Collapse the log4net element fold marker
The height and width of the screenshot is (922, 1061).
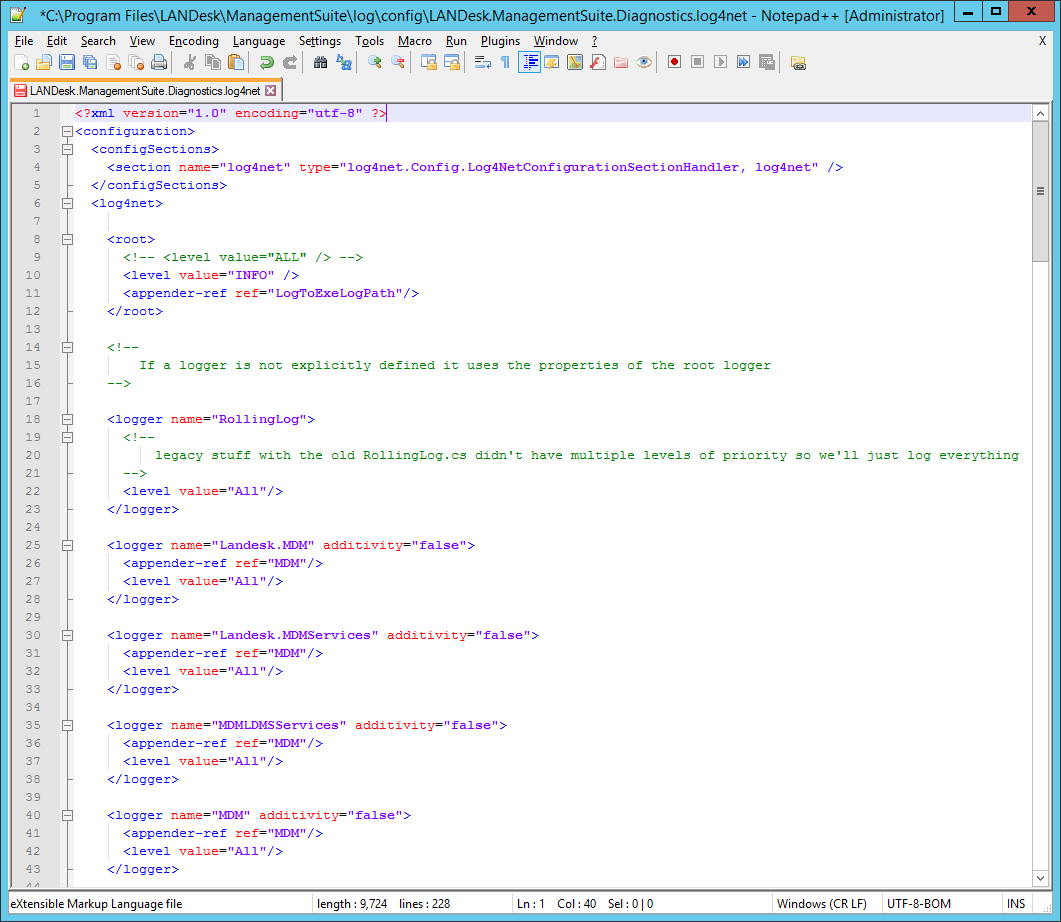pyautogui.click(x=67, y=203)
